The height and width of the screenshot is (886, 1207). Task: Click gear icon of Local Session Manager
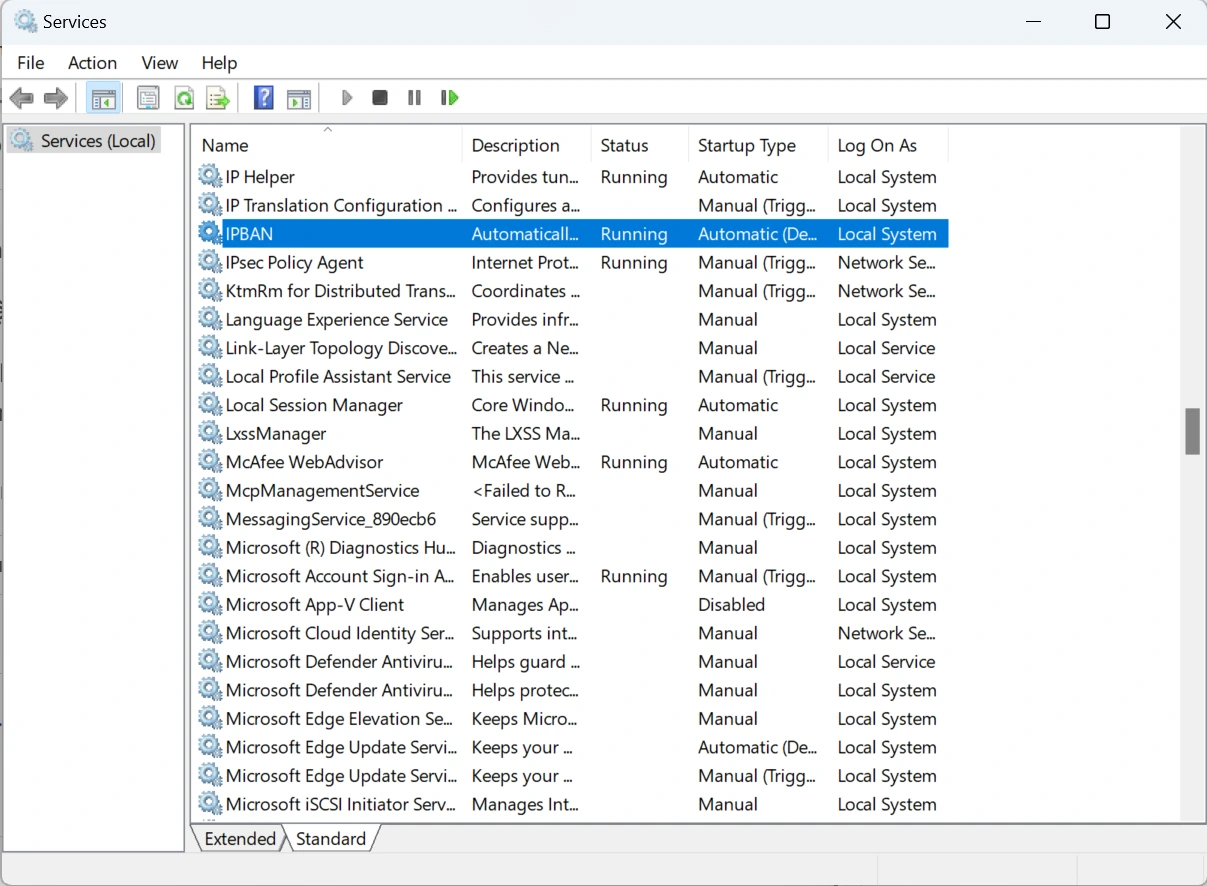209,405
